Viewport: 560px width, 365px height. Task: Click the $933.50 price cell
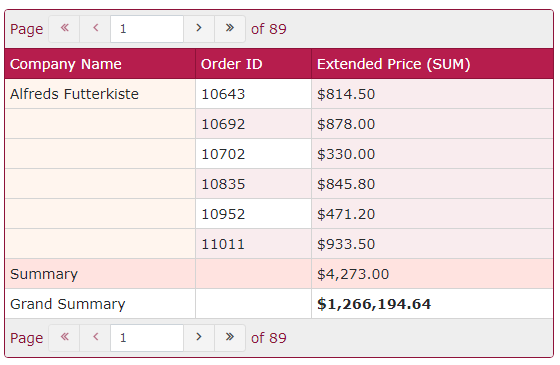pos(432,244)
